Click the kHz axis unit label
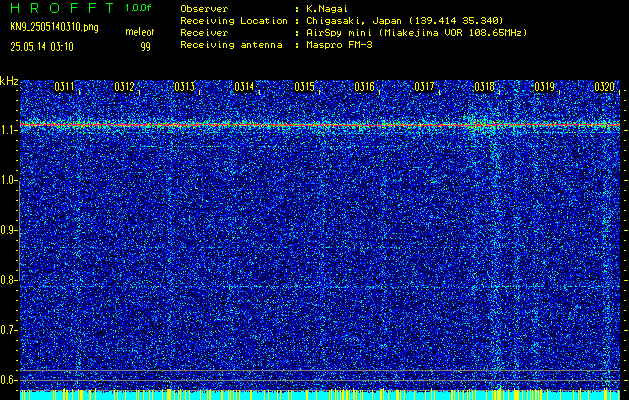 9,81
